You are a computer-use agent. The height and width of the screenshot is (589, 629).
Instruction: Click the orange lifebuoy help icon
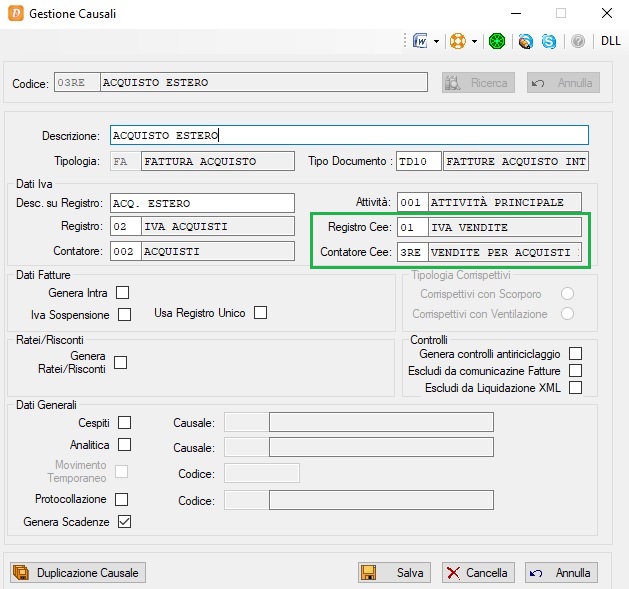point(458,41)
